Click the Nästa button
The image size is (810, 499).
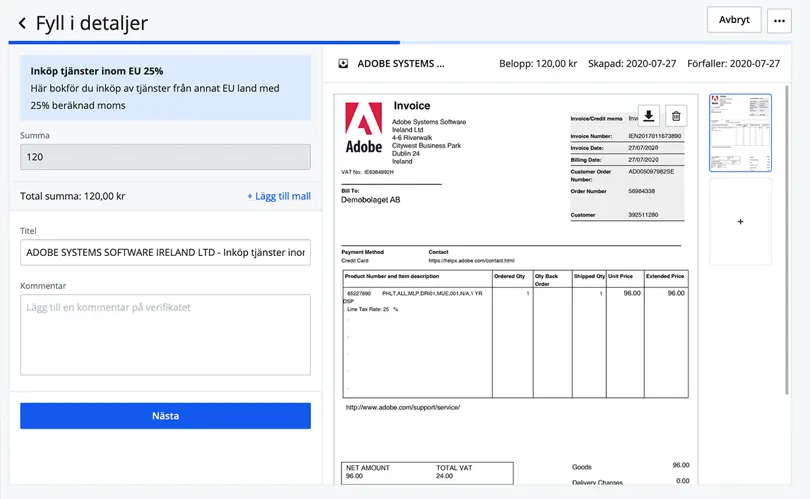[x=165, y=416]
